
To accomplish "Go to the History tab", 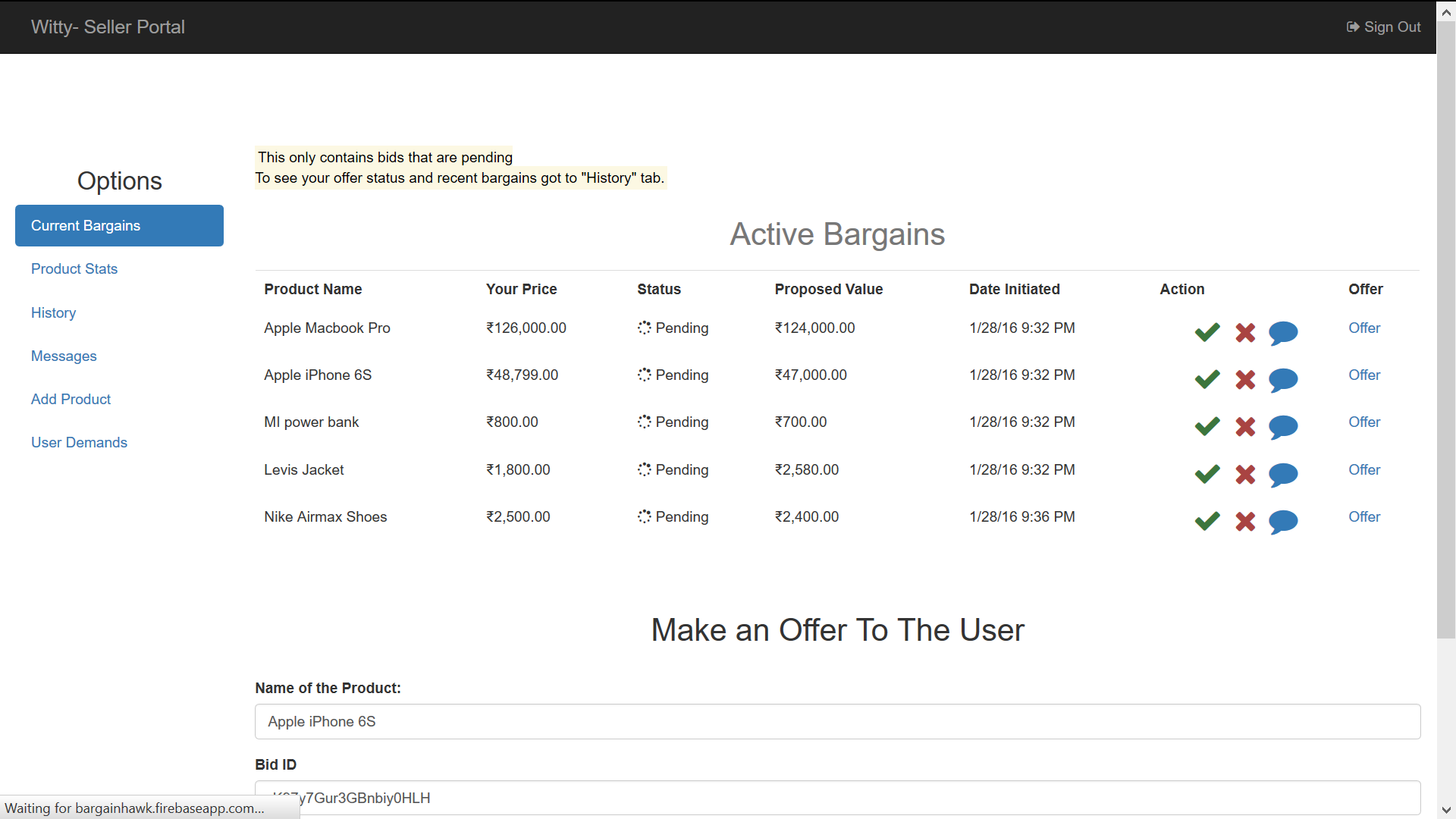I will click(x=53, y=312).
